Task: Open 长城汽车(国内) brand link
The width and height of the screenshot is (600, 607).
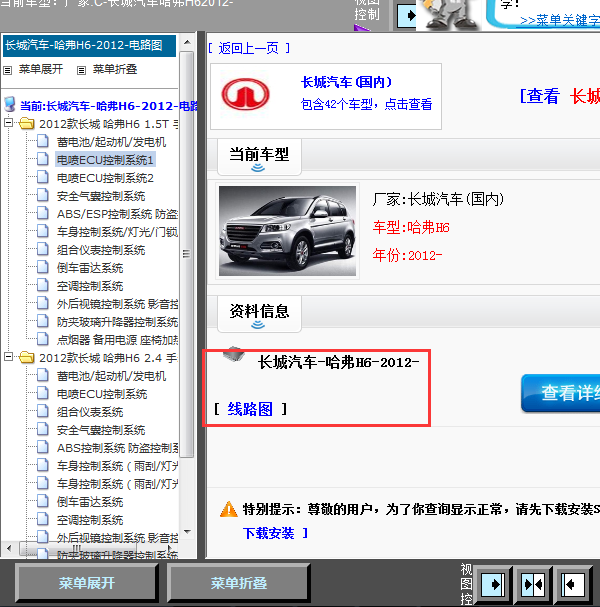Action: (x=346, y=82)
